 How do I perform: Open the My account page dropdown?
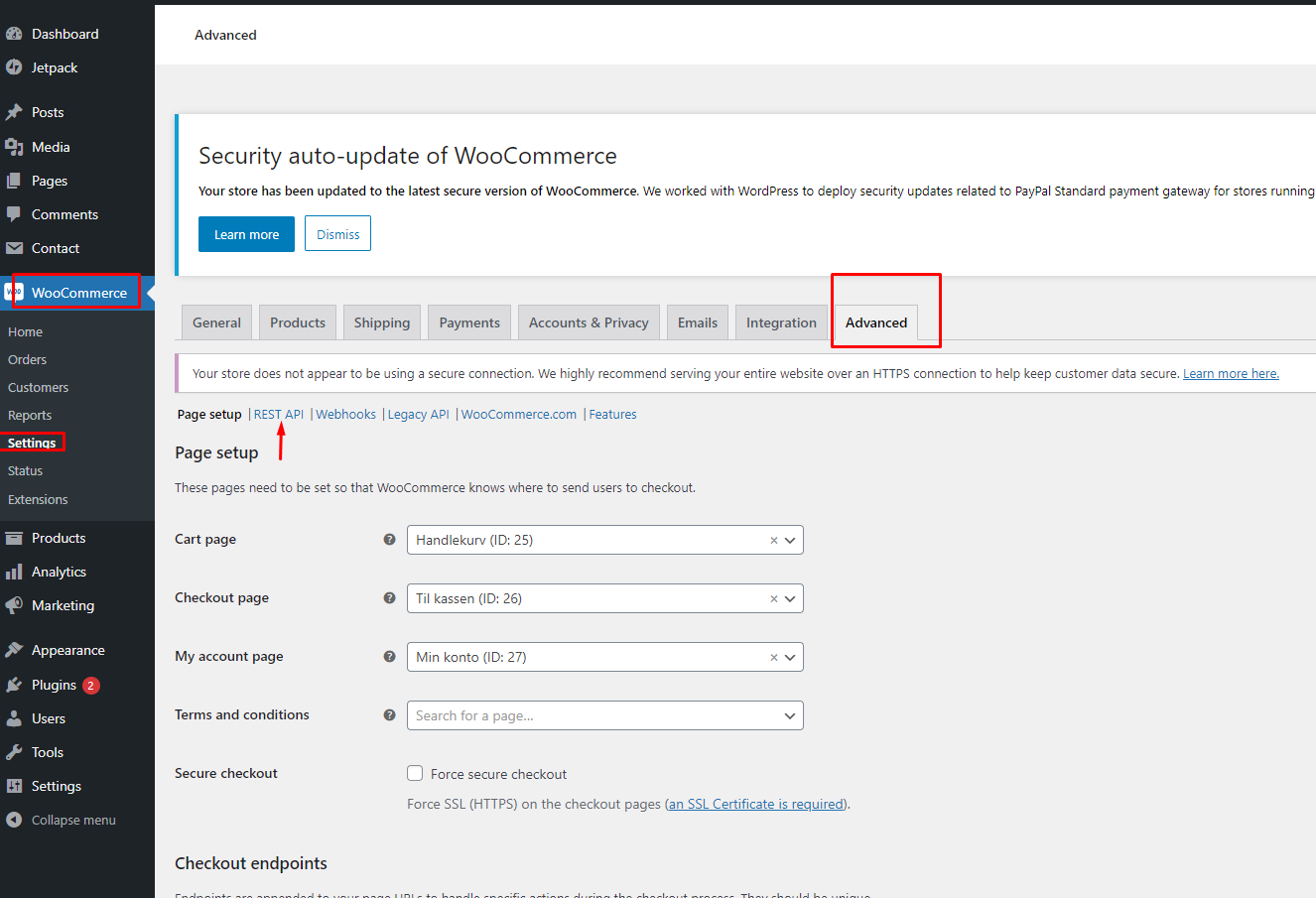coord(605,657)
